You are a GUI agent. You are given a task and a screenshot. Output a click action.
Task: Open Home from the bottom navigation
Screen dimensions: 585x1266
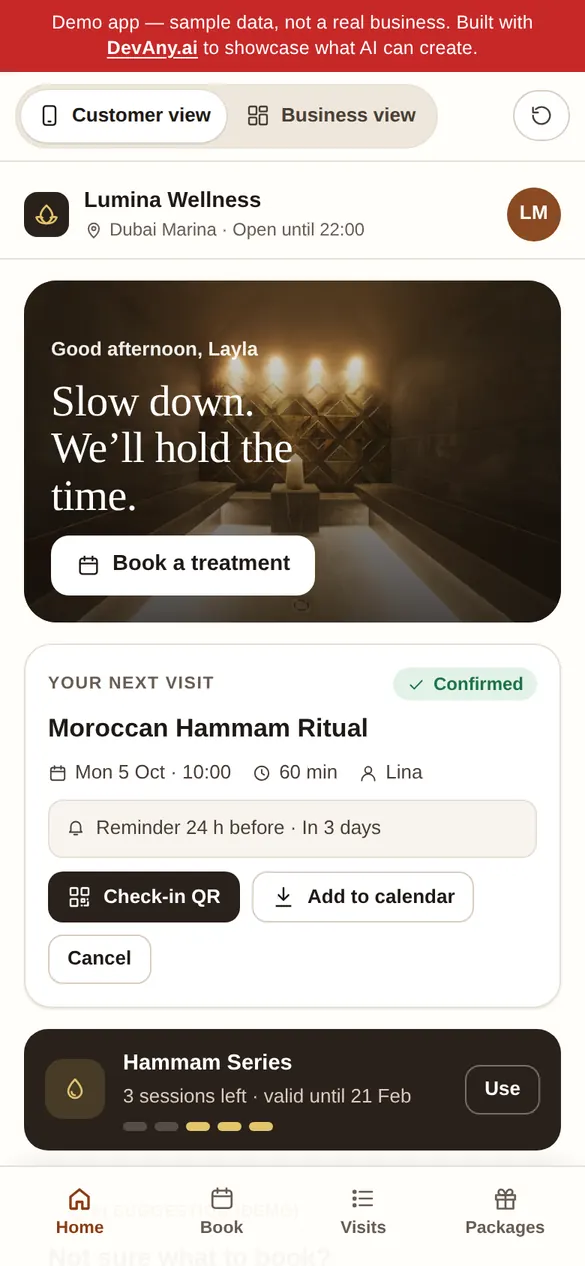click(x=80, y=1212)
